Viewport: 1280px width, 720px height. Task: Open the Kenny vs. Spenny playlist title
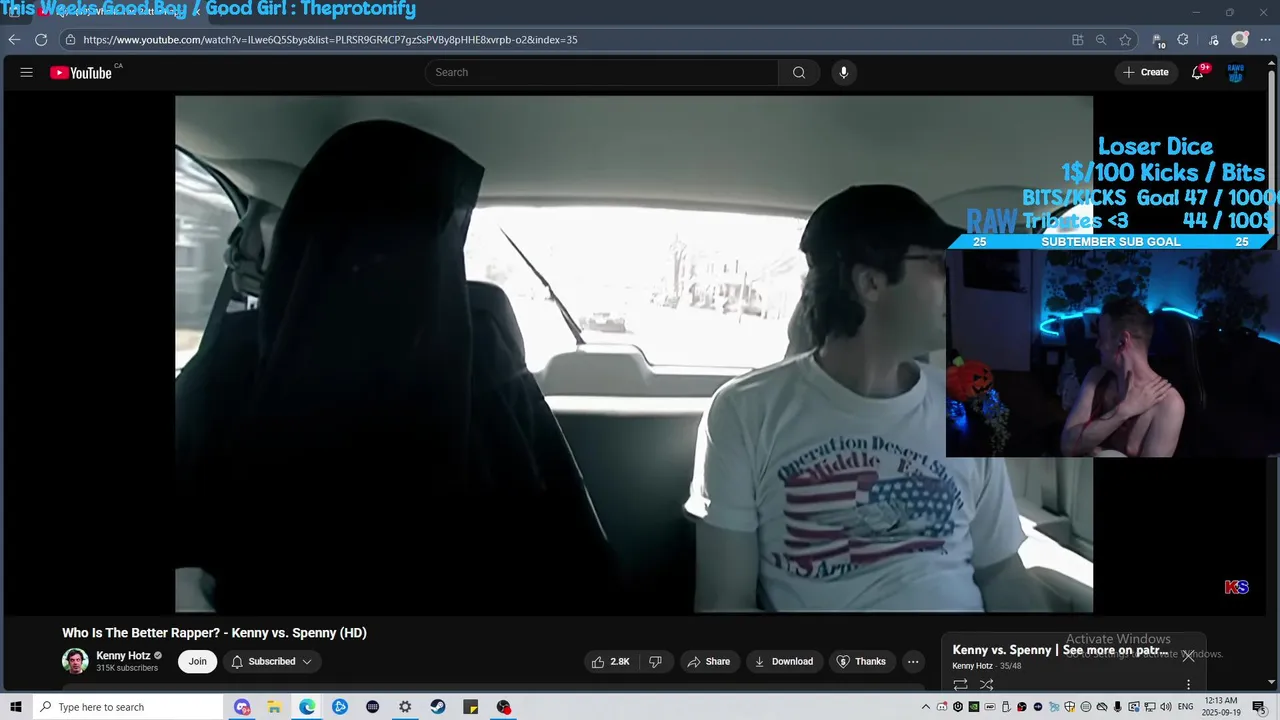[x=1061, y=650]
